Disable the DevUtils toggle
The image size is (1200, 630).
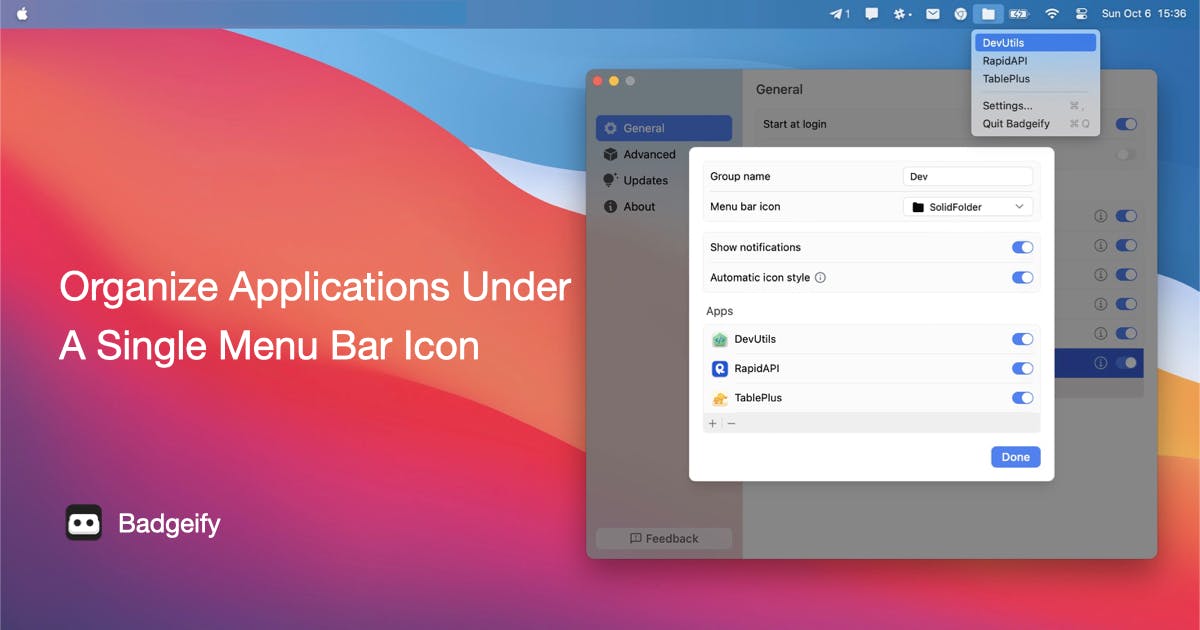coord(1022,339)
